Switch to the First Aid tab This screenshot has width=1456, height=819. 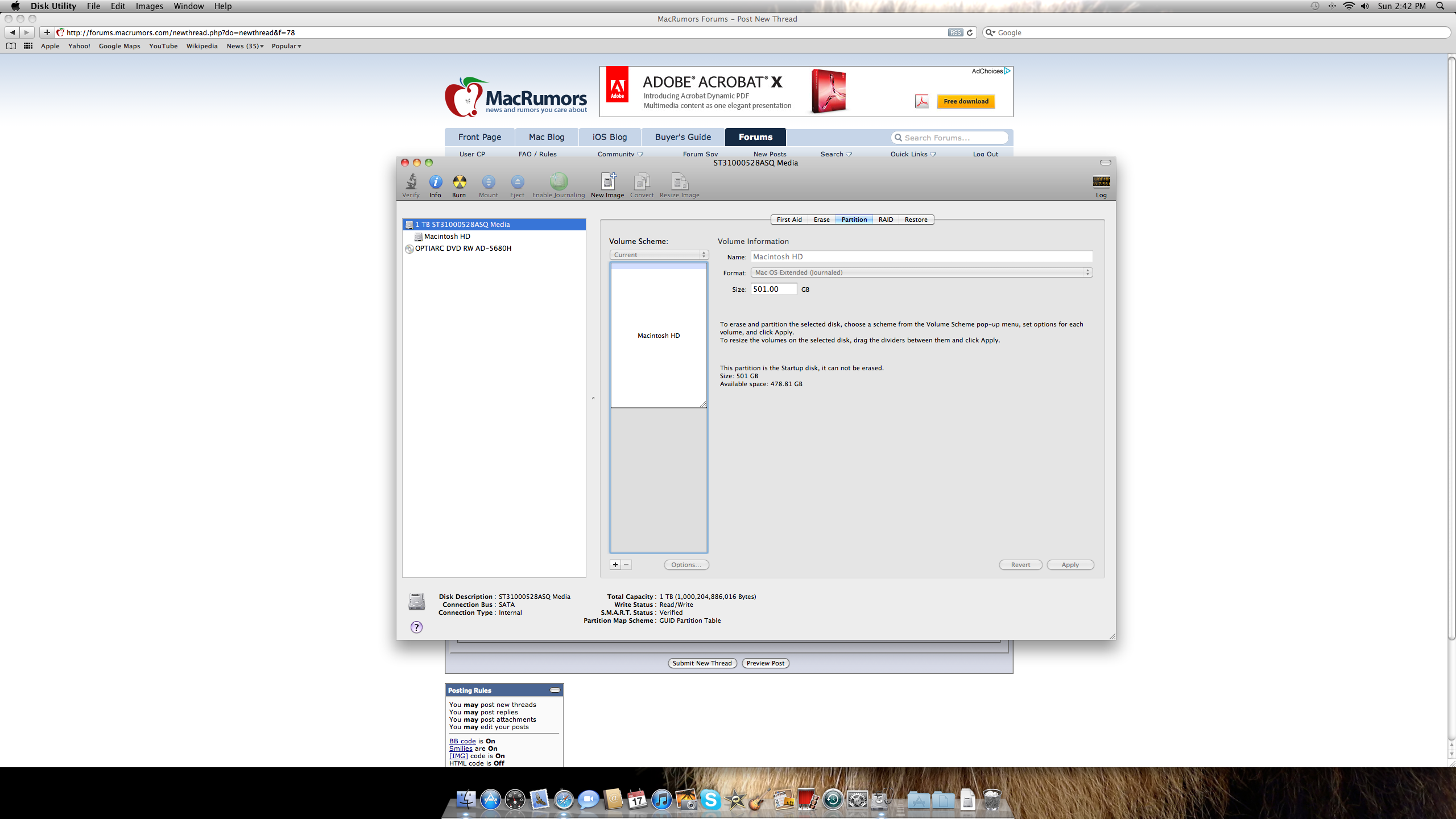pos(789,220)
